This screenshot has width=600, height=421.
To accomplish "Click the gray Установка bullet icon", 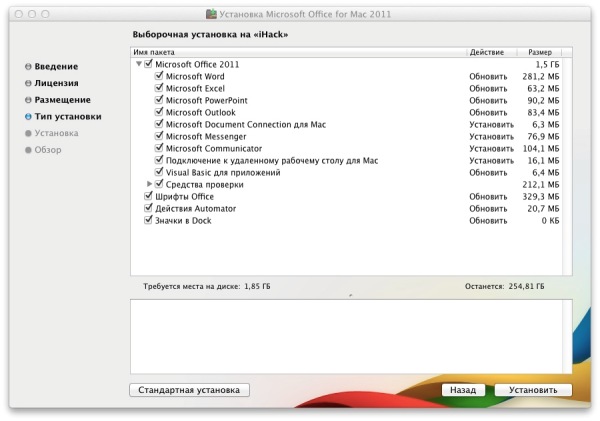I will pos(28,133).
